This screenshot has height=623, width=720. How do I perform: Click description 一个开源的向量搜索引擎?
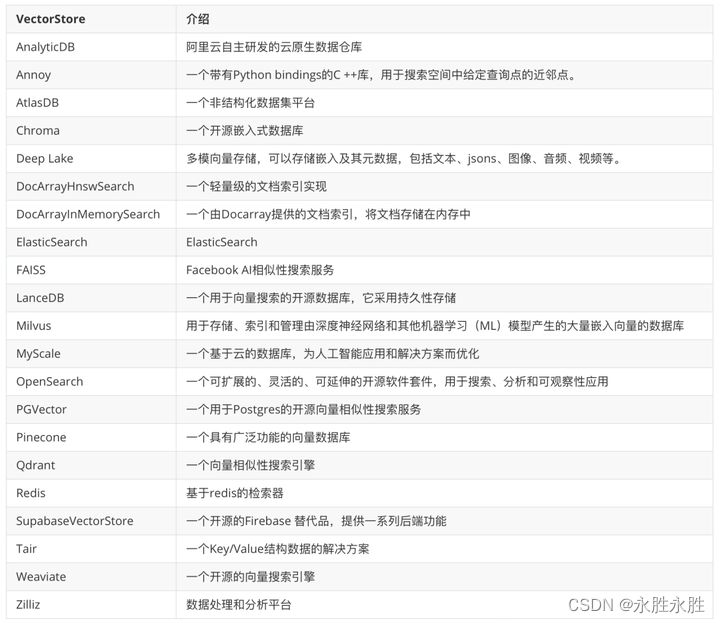point(251,577)
